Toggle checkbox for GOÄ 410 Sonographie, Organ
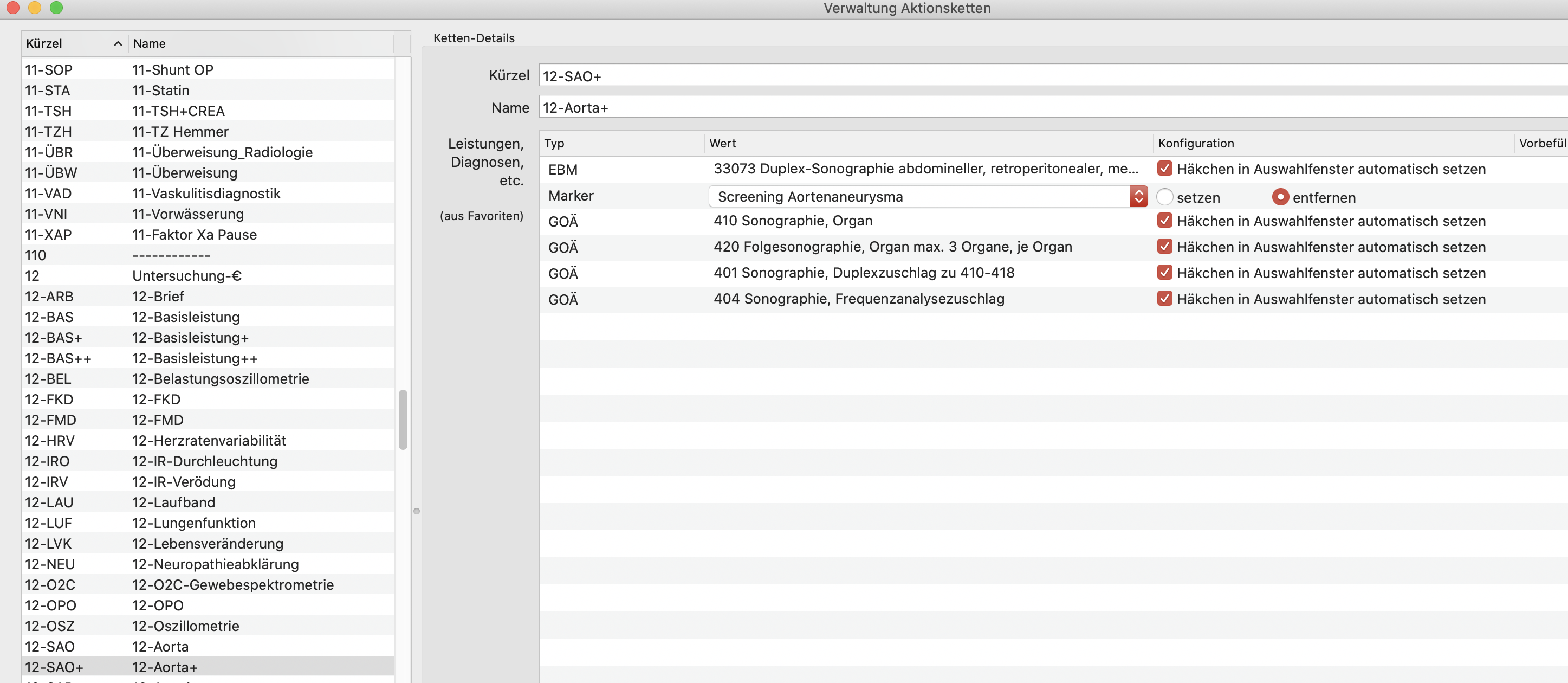Screen dimensions: 1568x683 pos(1164,221)
